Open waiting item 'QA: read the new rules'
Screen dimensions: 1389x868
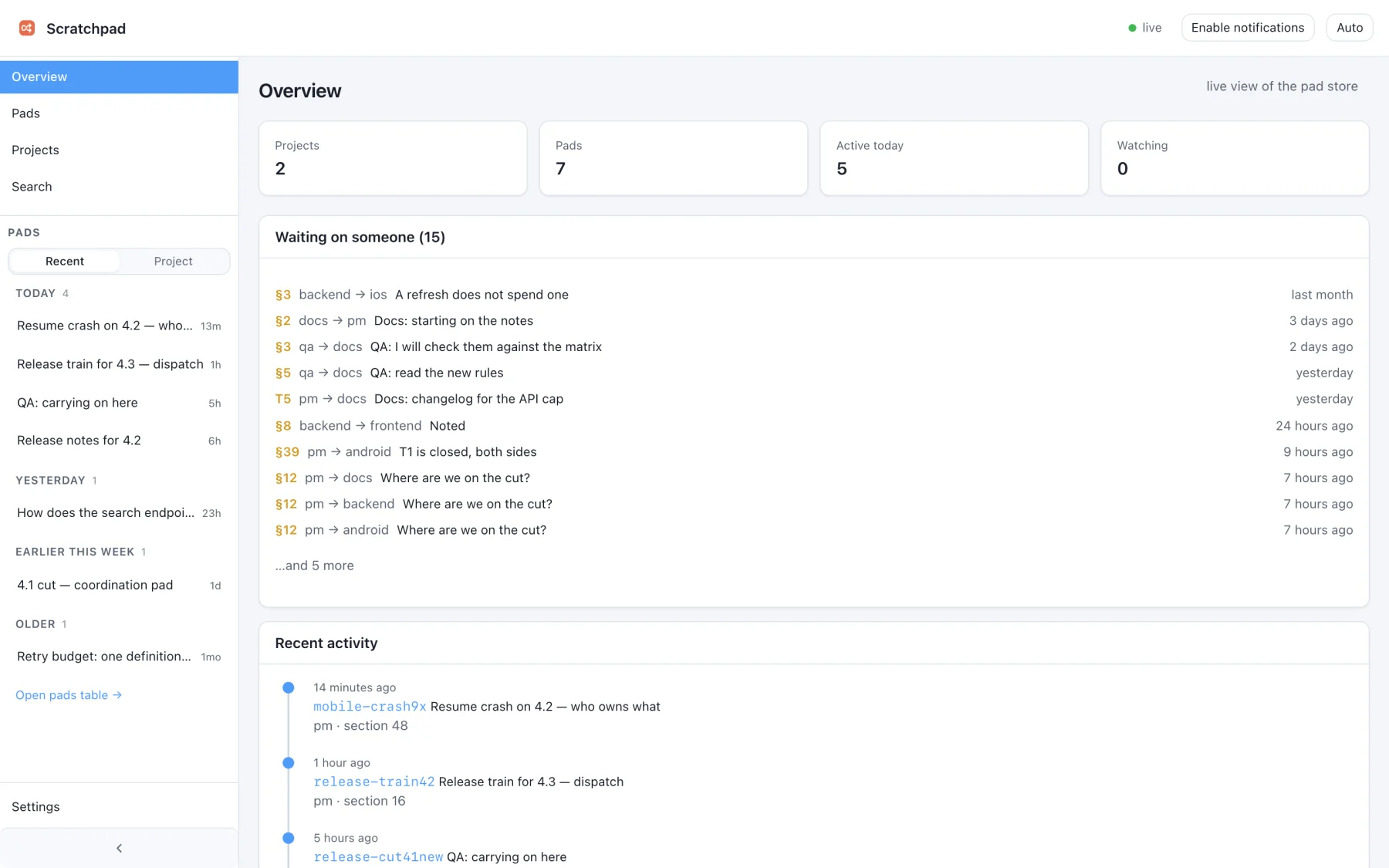point(814,373)
